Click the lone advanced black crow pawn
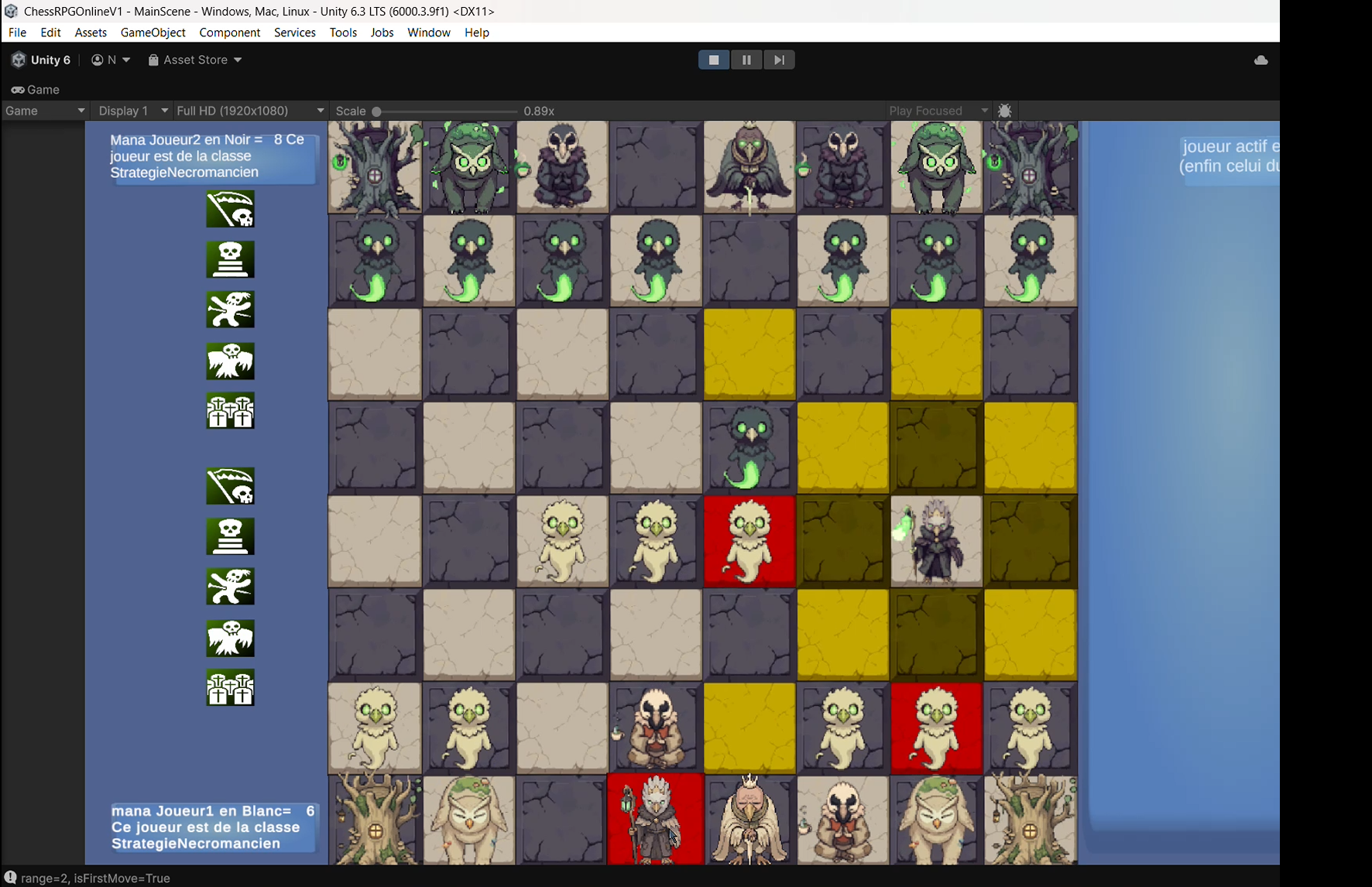1372x887 pixels. [x=749, y=447]
